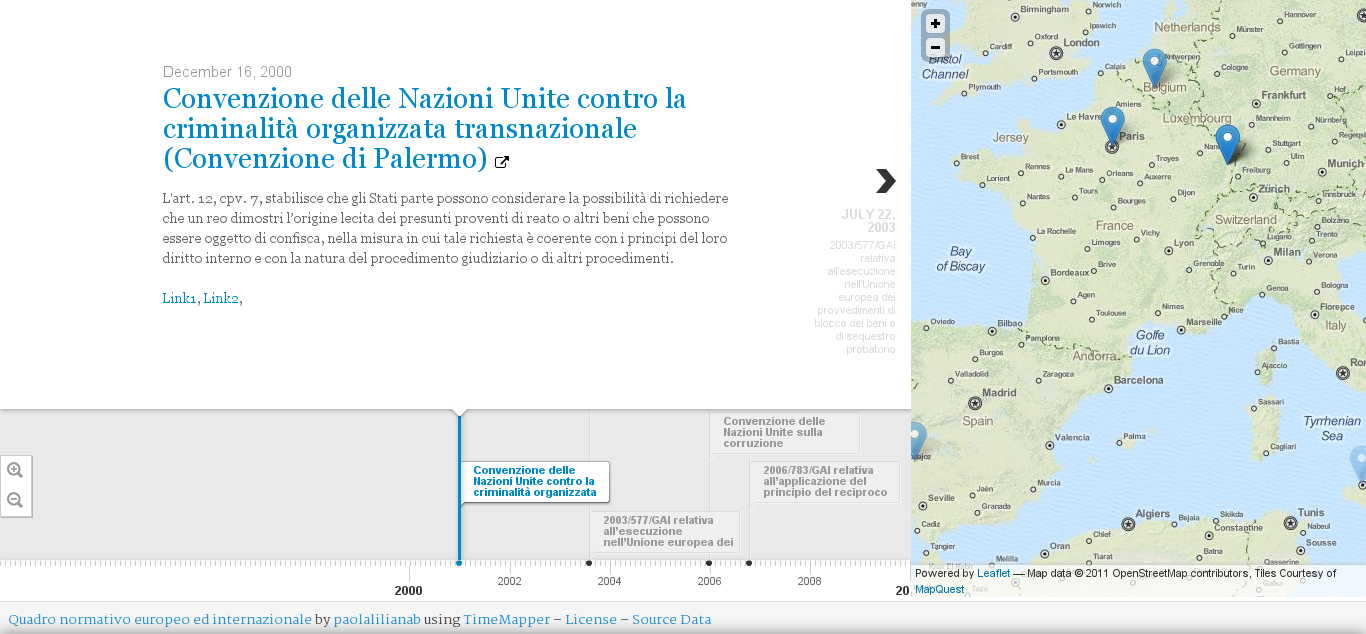
Task: Open Link1 reference
Action: pyautogui.click(x=179, y=298)
